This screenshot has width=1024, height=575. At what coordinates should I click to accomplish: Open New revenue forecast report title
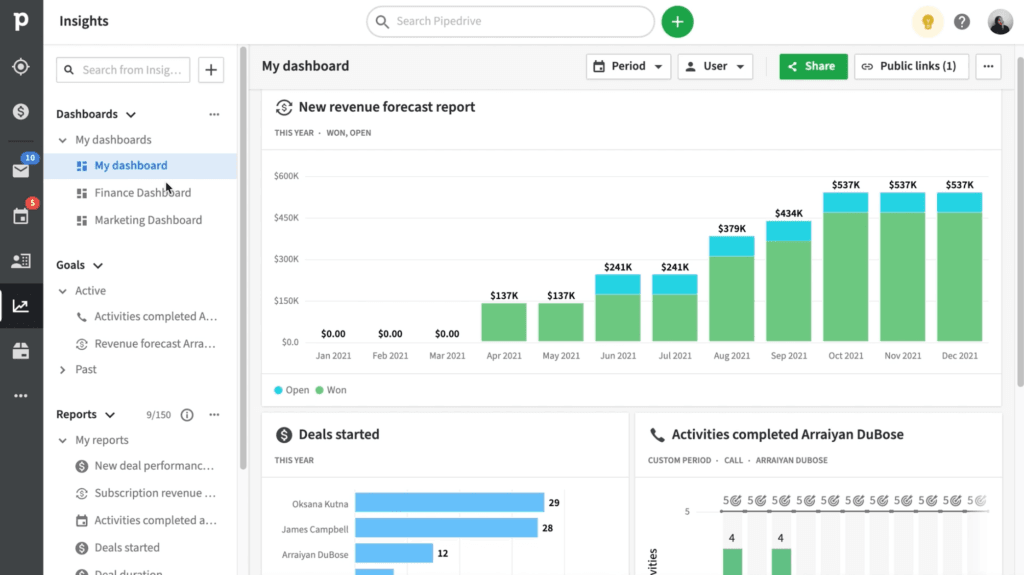387,107
